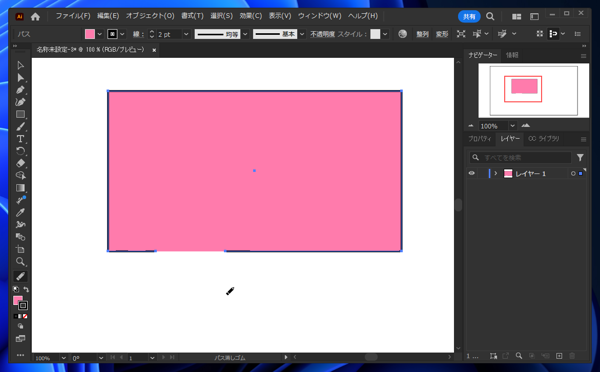600x372 pixels.
Task: Select the Eraser tool in toolbar
Action: (20, 163)
